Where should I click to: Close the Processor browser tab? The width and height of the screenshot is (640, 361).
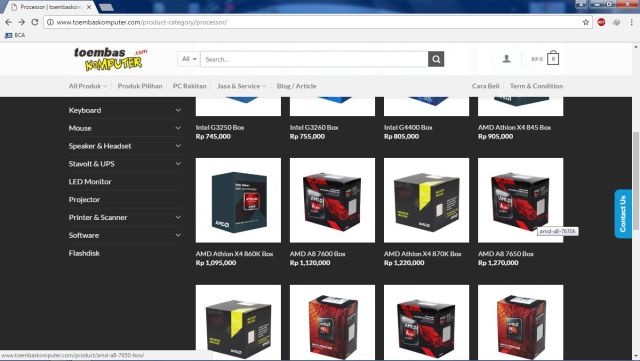point(89,7)
